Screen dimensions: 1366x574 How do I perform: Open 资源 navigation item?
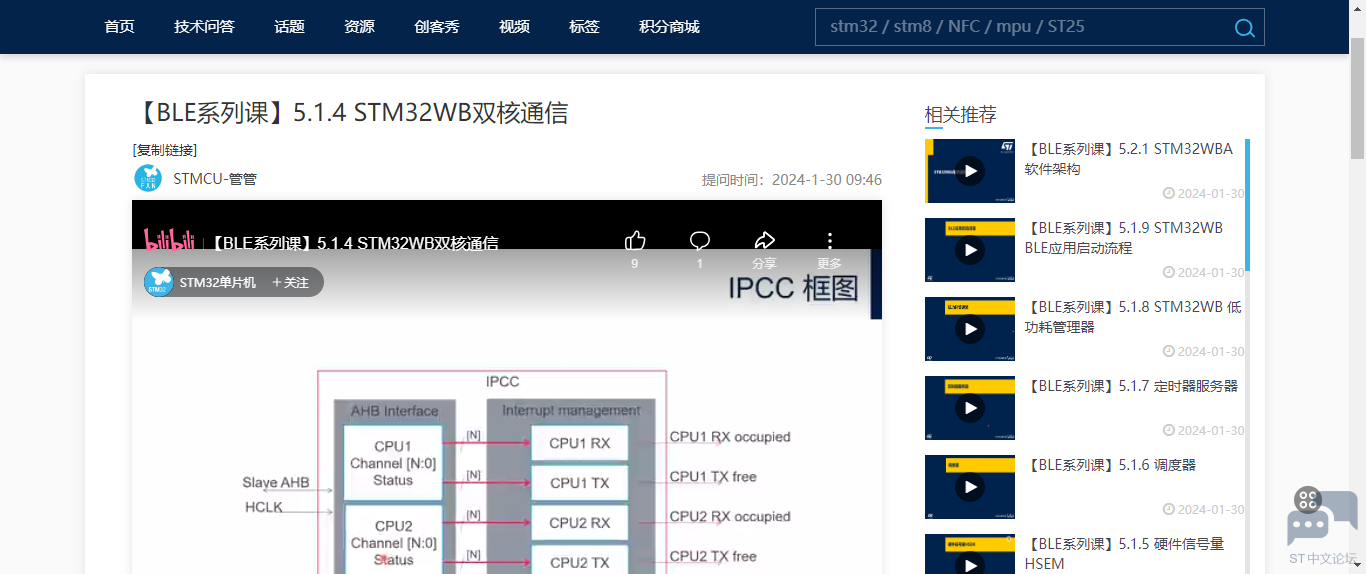tap(359, 27)
